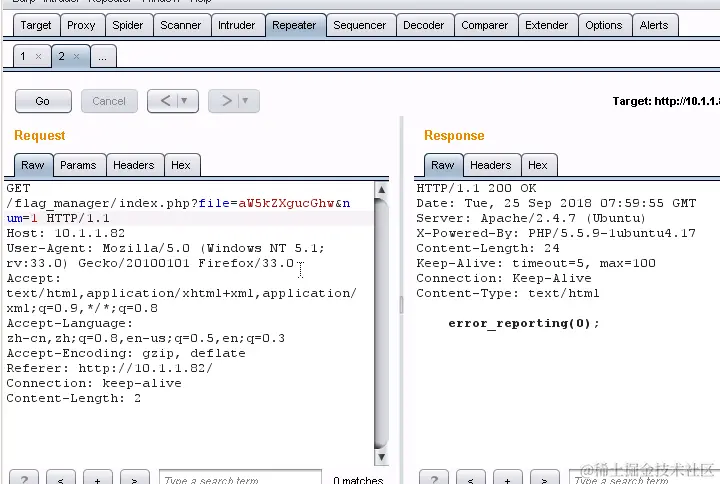This screenshot has width=720, height=484.
Task: Click the Cancel button
Action: click(x=109, y=101)
